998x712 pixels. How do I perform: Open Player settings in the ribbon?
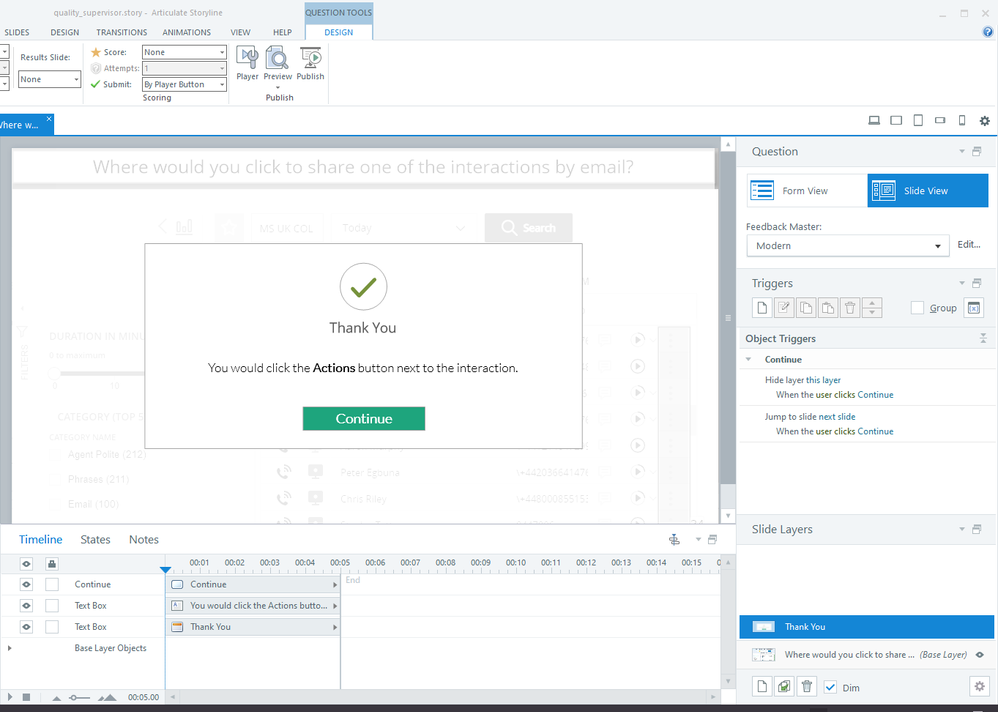(247, 62)
